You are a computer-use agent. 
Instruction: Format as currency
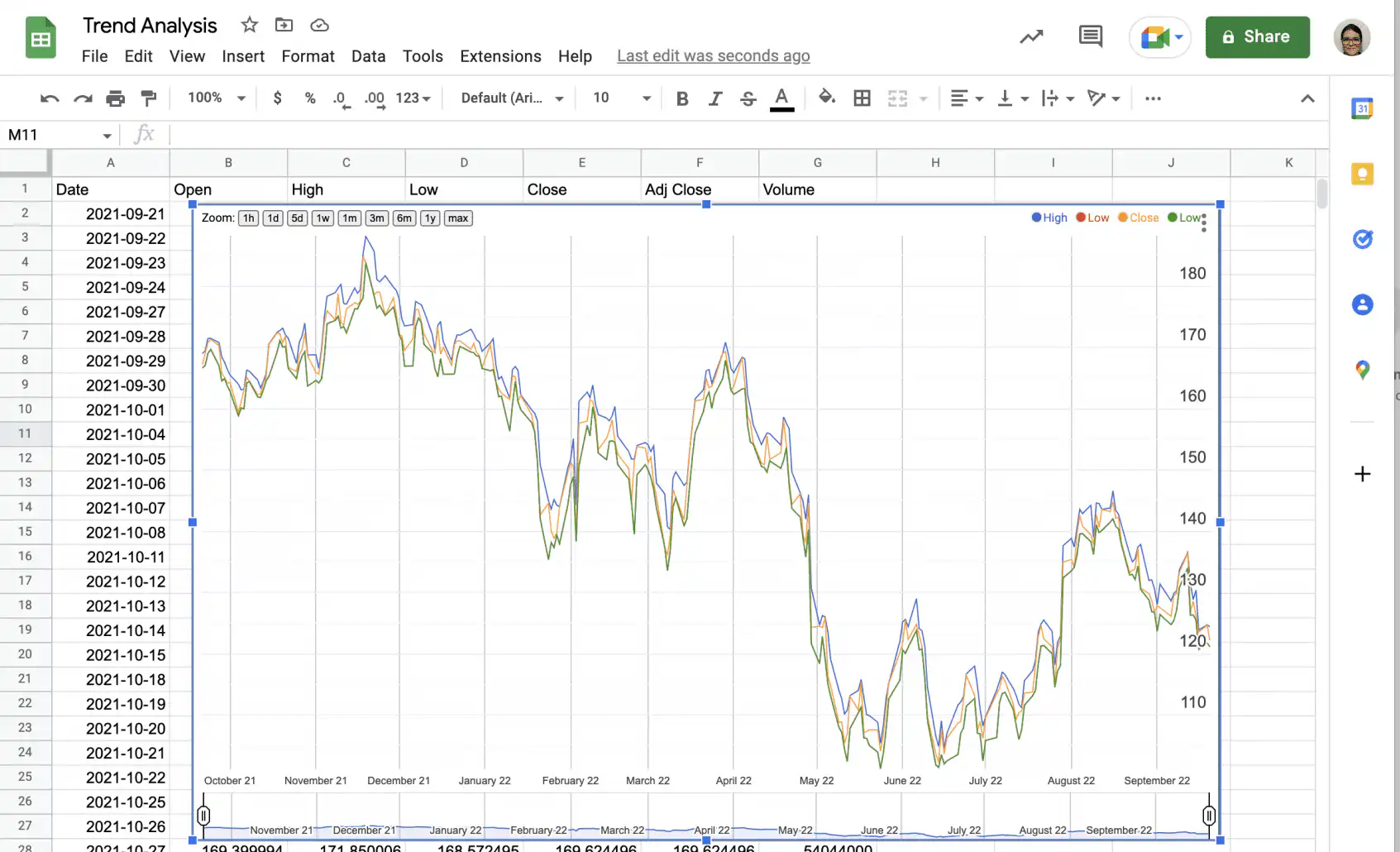click(x=278, y=98)
